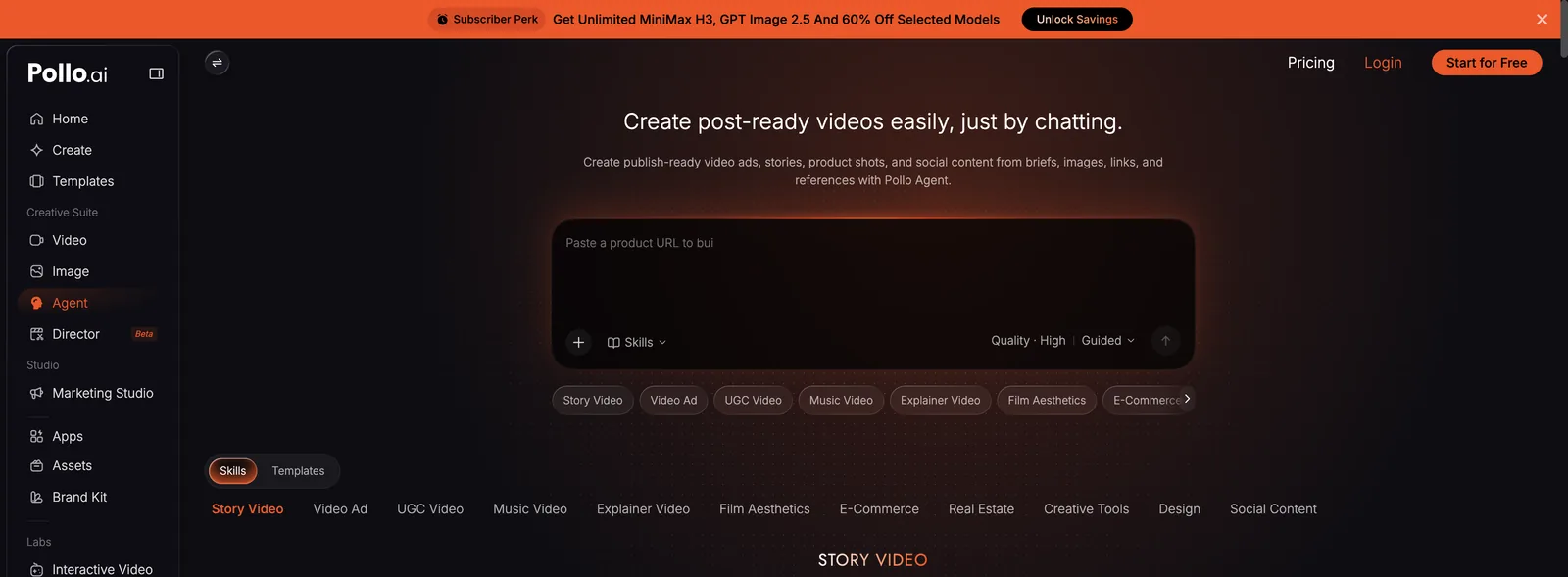Dismiss the promo banner with X
The height and width of the screenshot is (577, 1568).
(1542, 20)
